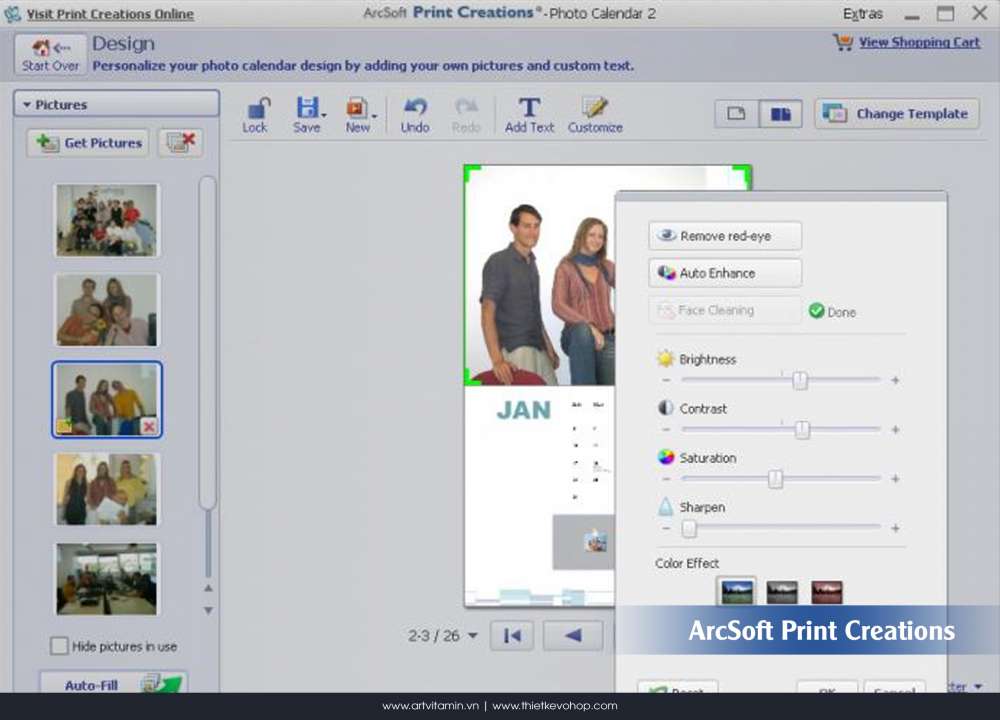The width and height of the screenshot is (1000, 720).
Task: Enable Hide pictures in use checkbox
Action: pos(60,646)
